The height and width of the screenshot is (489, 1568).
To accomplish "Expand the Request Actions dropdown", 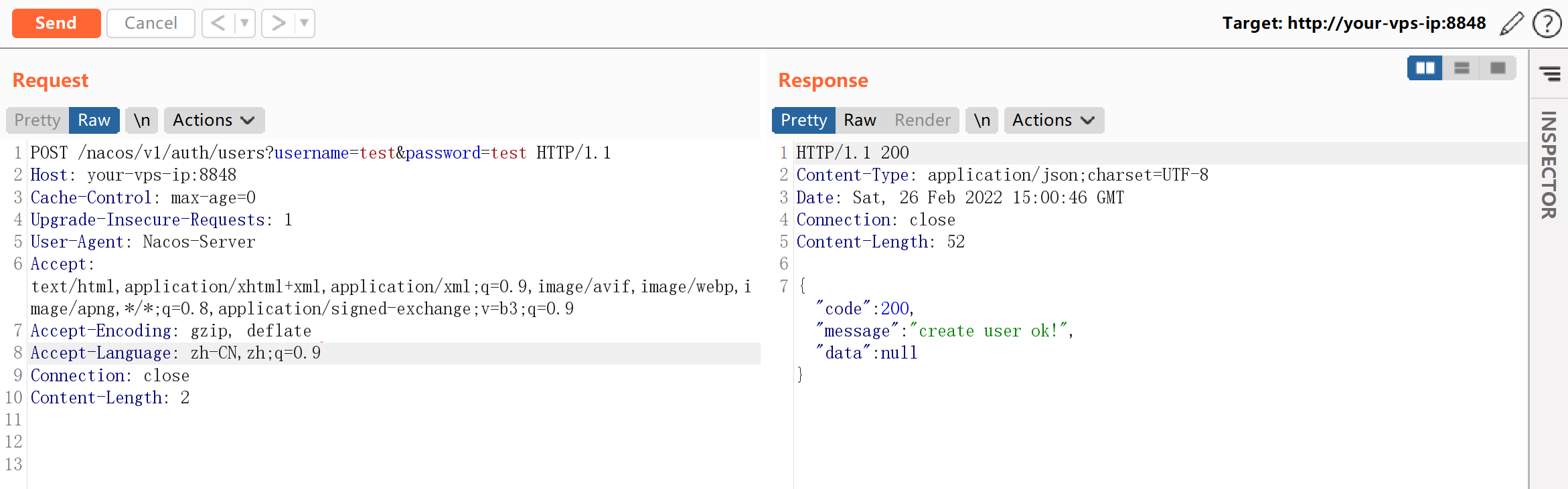I will 214,120.
